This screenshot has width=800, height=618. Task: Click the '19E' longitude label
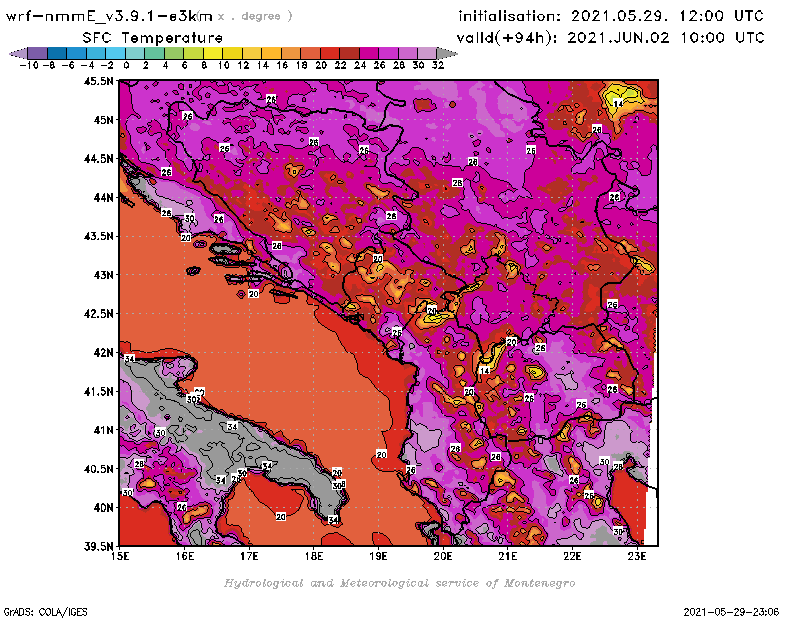(x=378, y=556)
